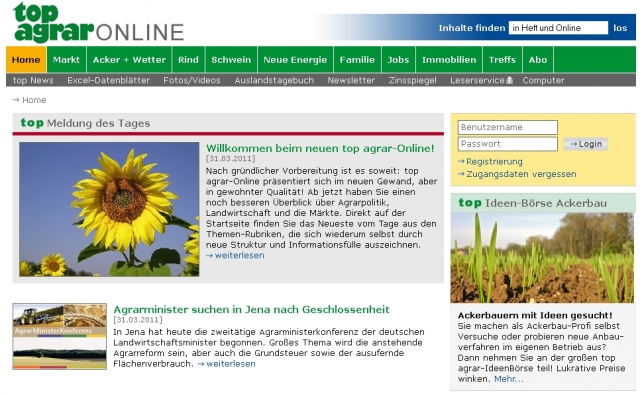This screenshot has width=640, height=395.
Task: Open the Abo tab
Action: pyautogui.click(x=538, y=60)
